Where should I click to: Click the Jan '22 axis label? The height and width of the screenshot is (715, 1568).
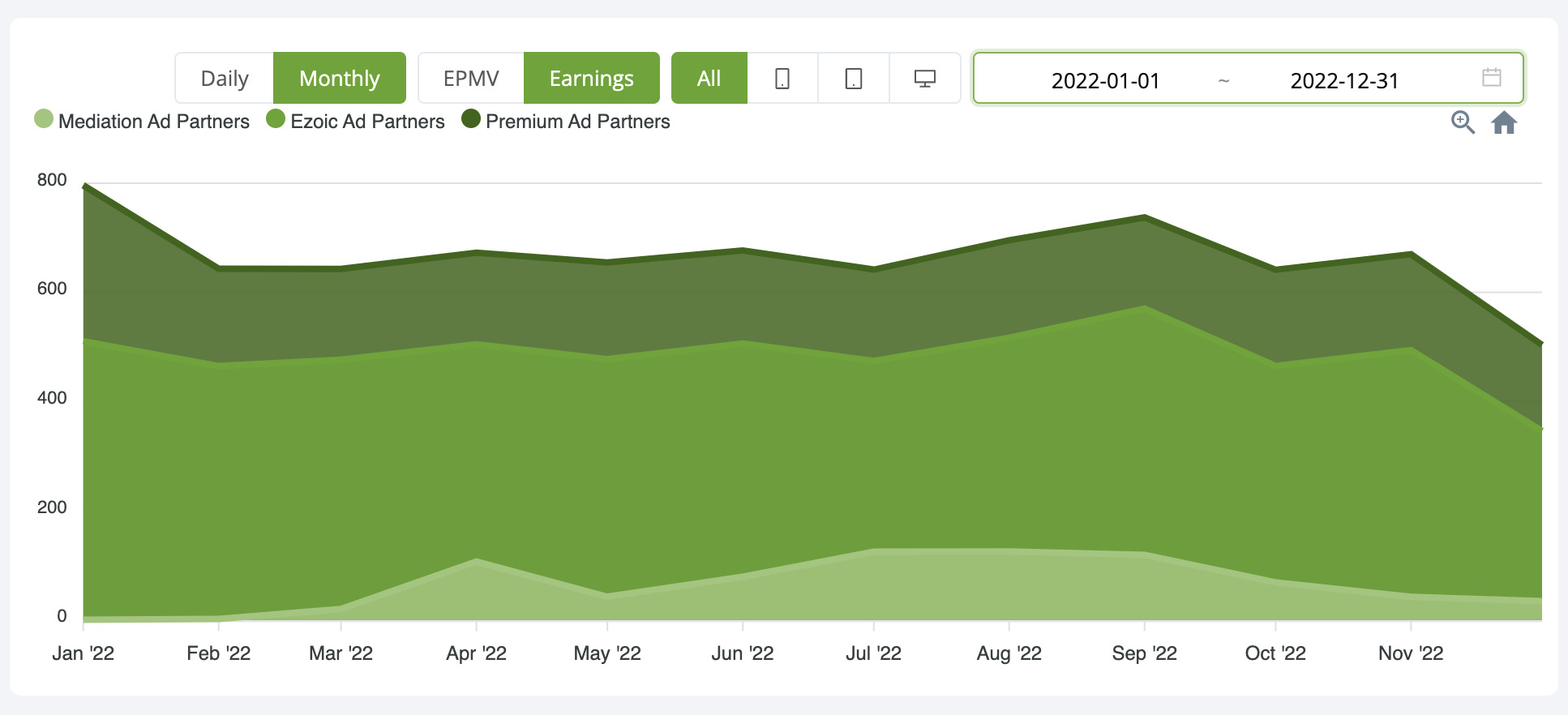pos(84,653)
